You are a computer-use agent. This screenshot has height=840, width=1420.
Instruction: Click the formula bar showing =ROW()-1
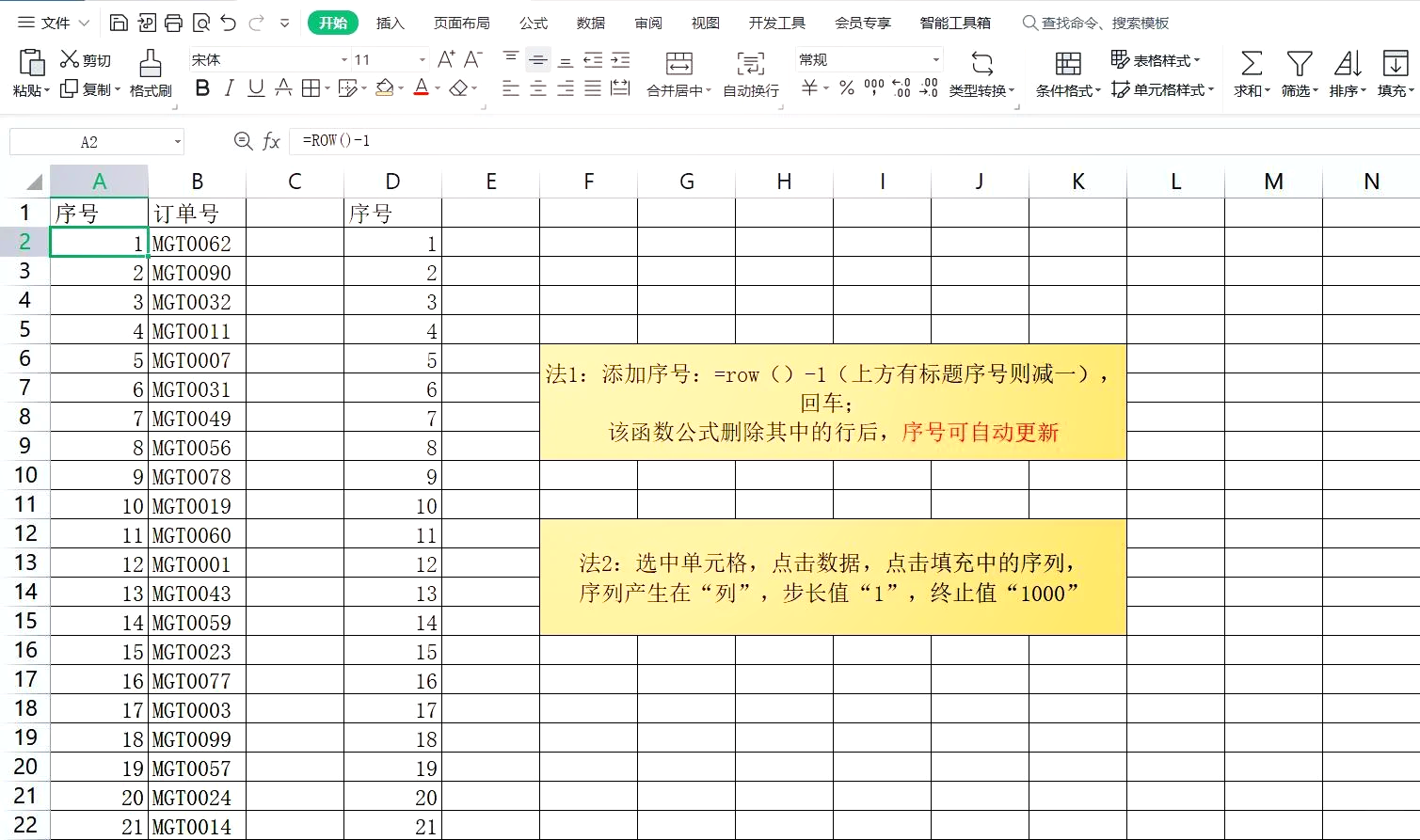click(x=854, y=141)
